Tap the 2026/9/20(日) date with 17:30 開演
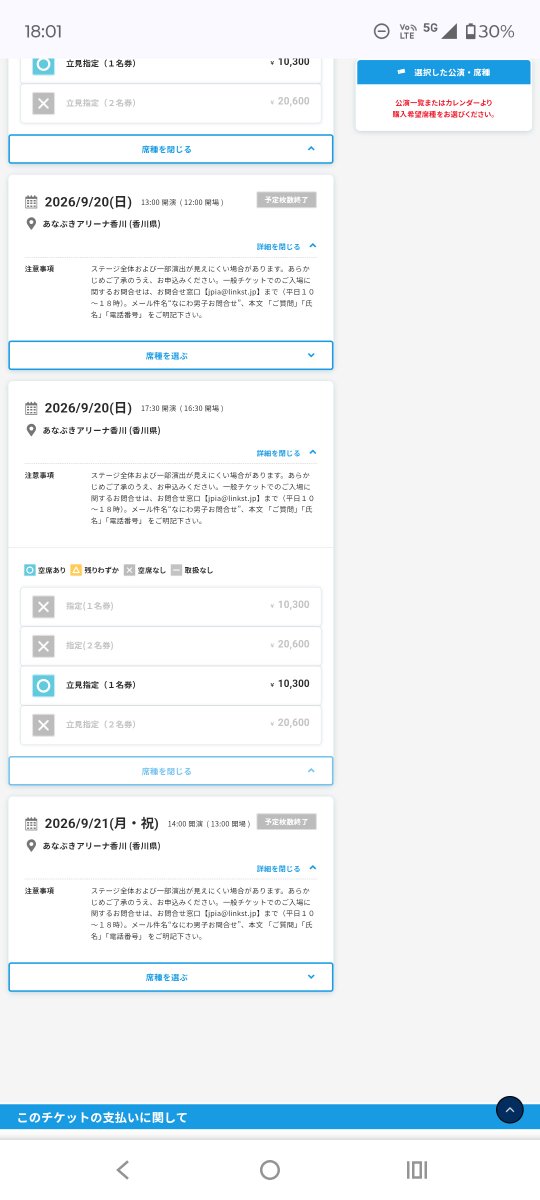540x1200 pixels. pyautogui.click(x=88, y=408)
